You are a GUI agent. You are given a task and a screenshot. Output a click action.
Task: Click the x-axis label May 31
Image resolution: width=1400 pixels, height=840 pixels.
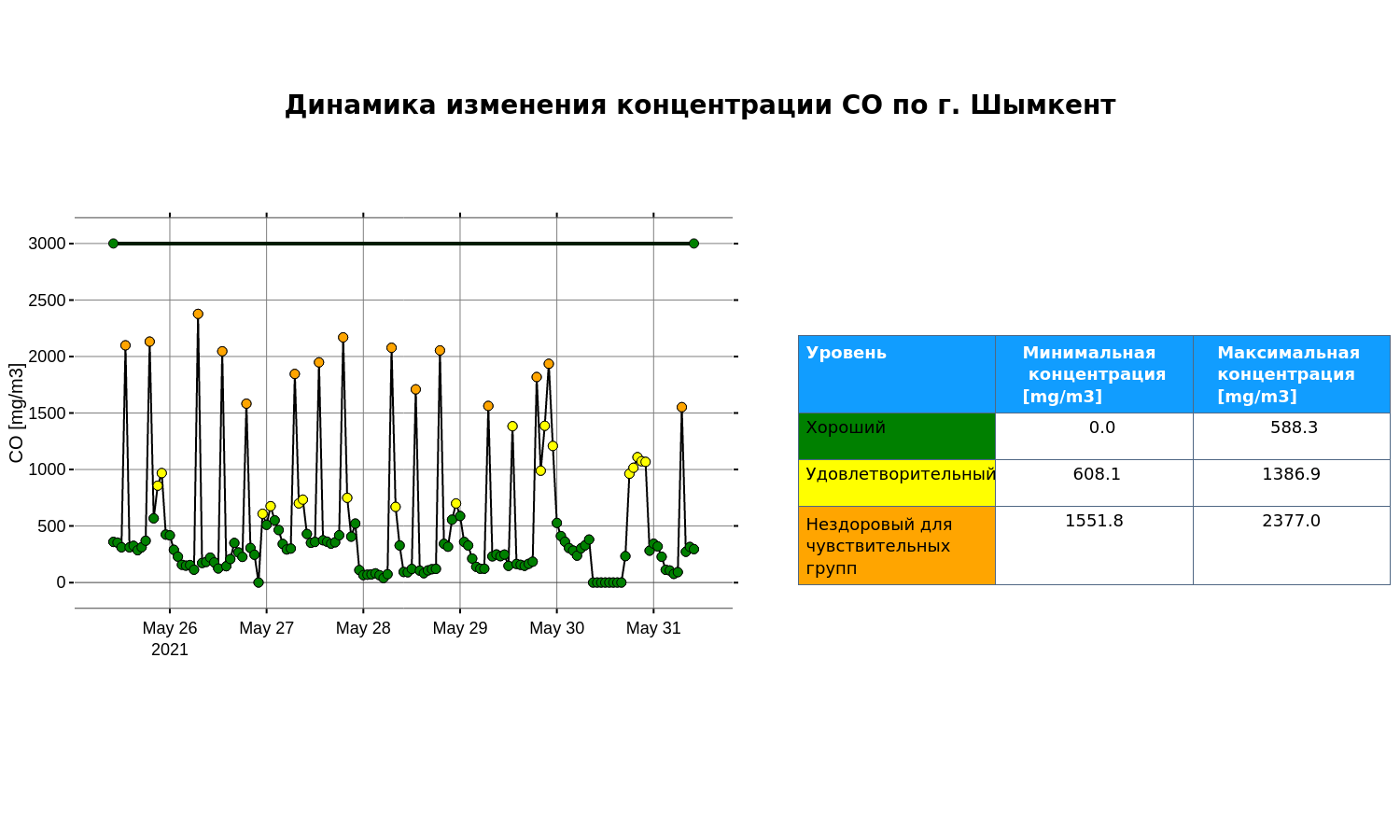(653, 628)
